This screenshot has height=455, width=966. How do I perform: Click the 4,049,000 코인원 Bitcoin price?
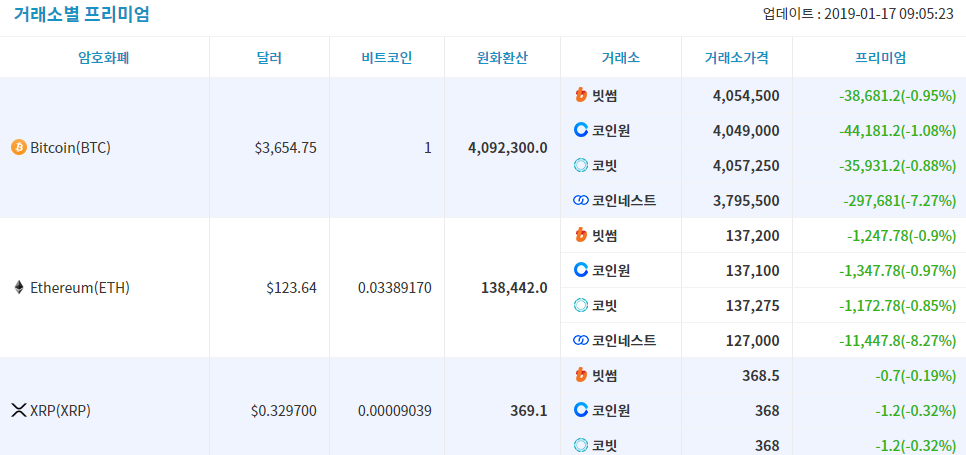pos(747,131)
